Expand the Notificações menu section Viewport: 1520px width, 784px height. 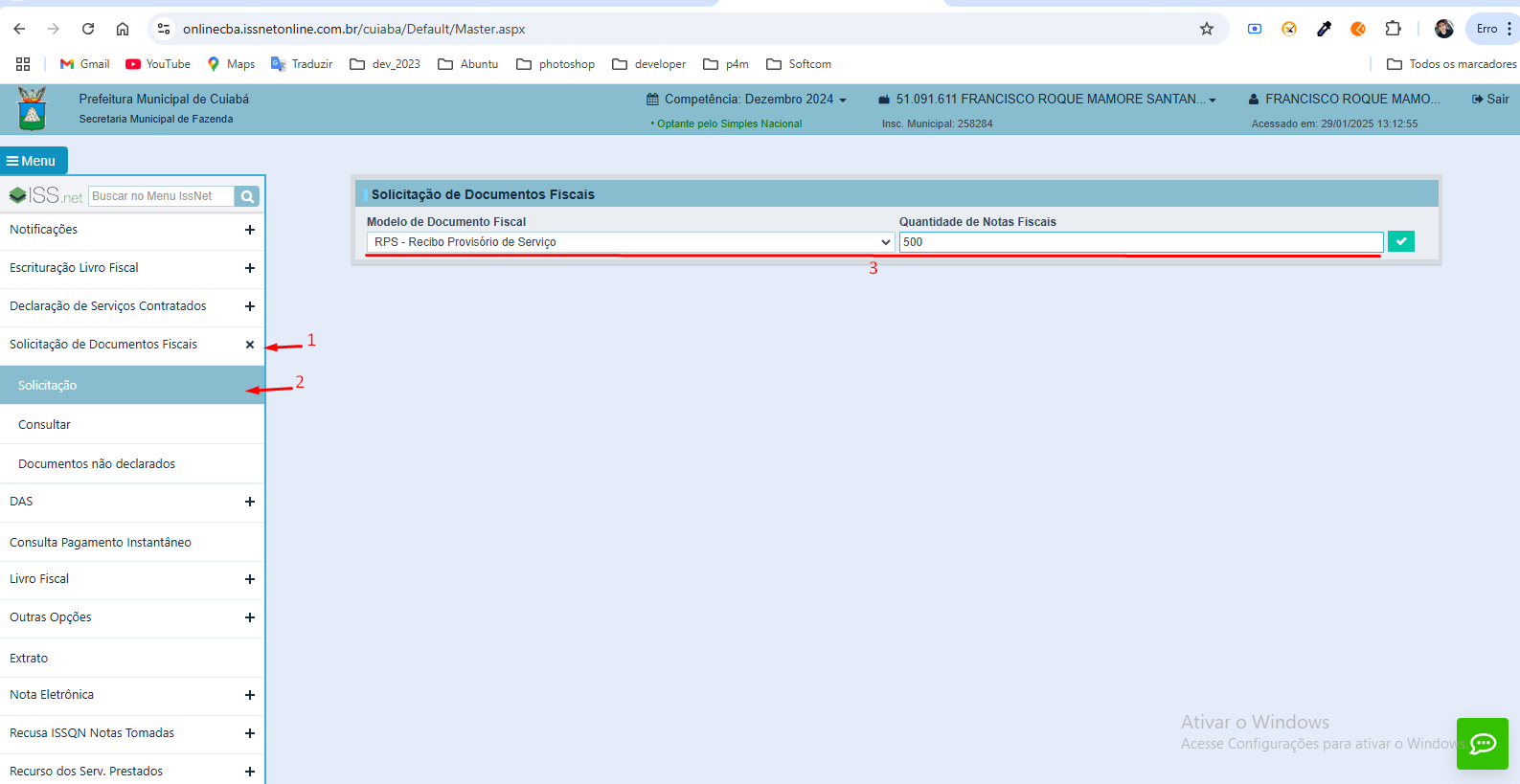(x=132, y=230)
